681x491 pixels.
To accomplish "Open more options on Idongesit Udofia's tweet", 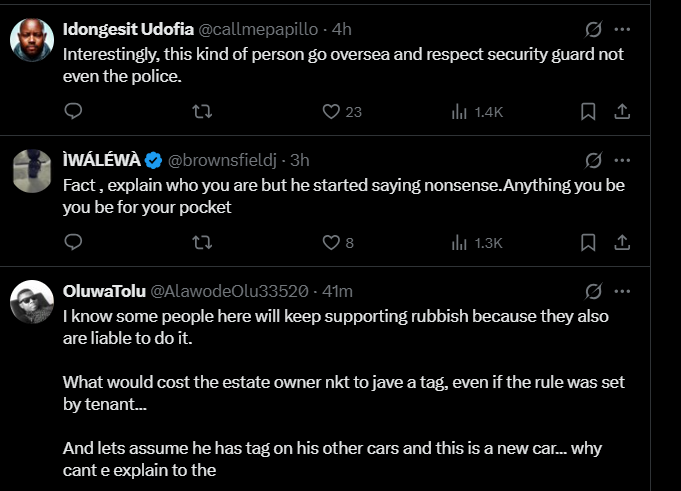I will tap(622, 29).
